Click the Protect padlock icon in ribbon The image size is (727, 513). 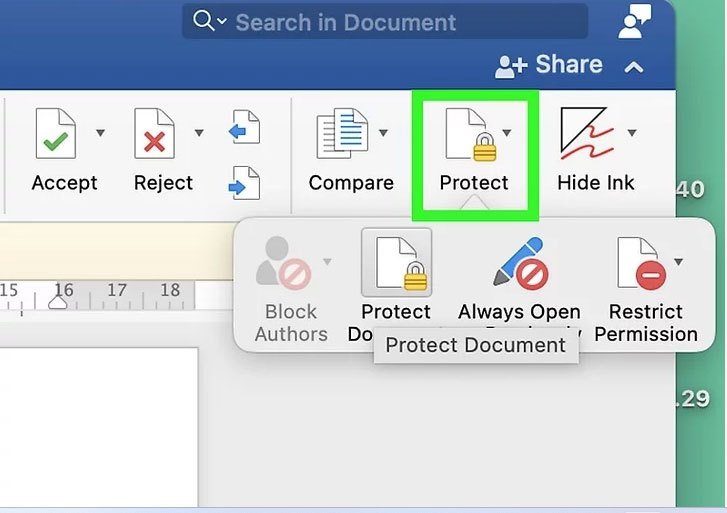click(x=471, y=135)
